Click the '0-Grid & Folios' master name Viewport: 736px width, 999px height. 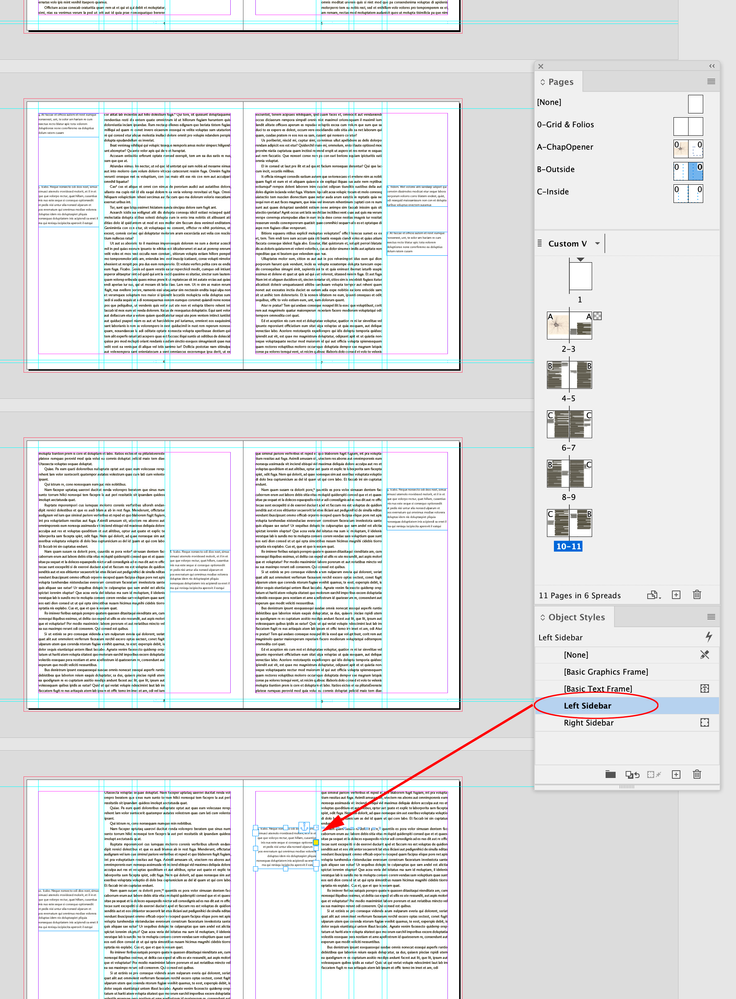click(565, 124)
